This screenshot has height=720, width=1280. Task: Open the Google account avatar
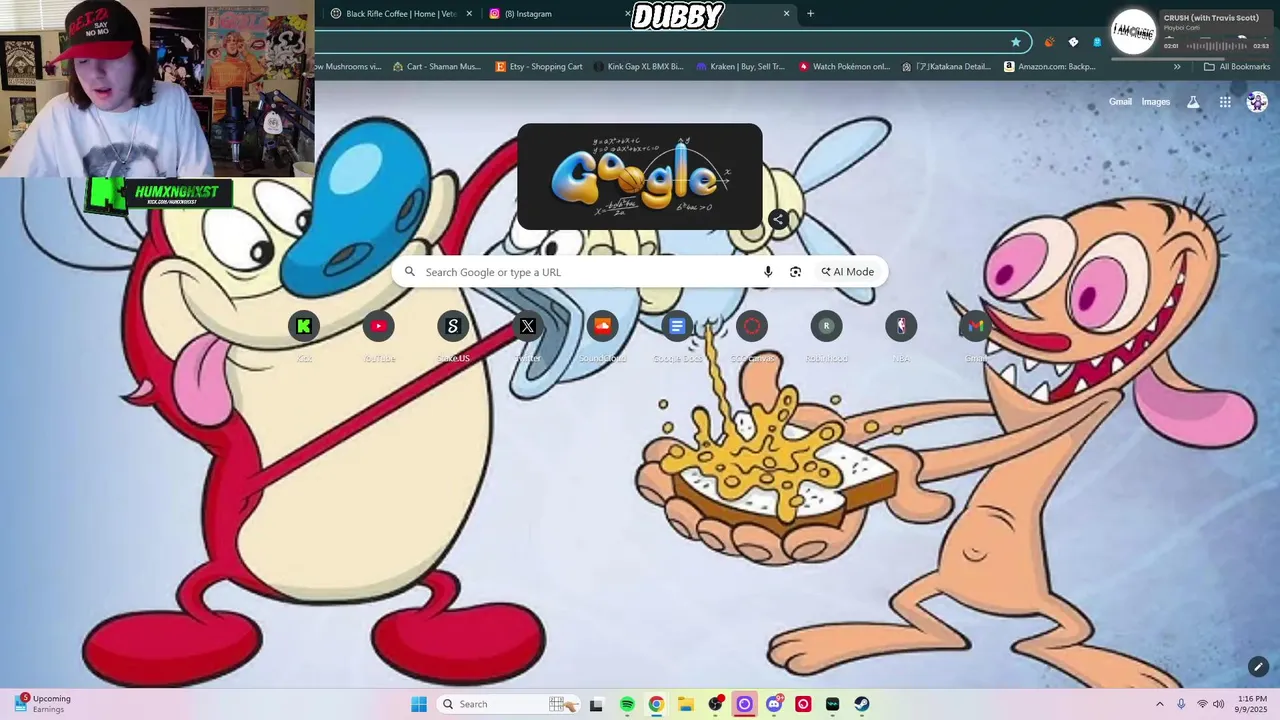[1257, 102]
